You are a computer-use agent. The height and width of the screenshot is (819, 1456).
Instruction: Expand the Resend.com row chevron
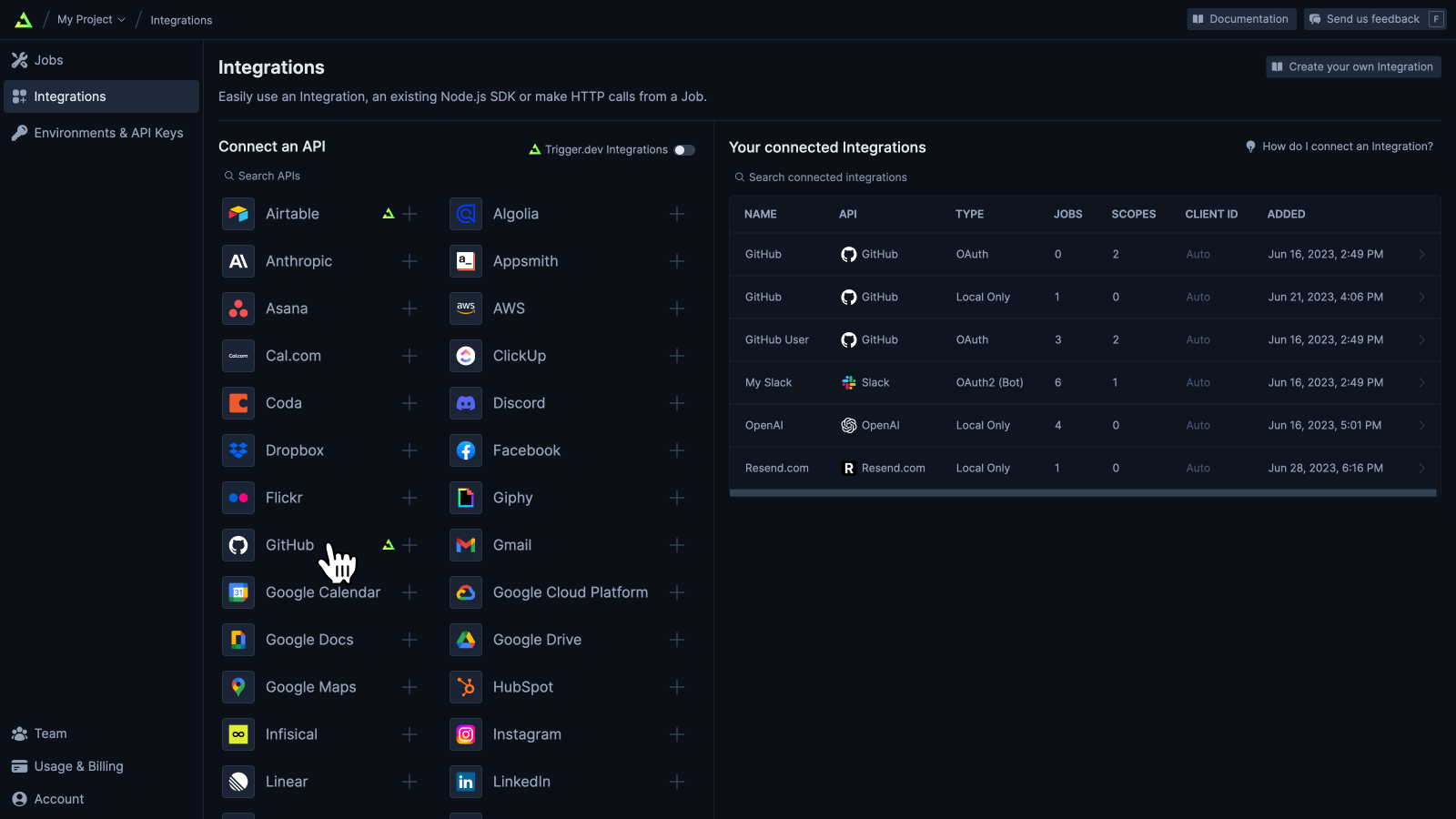1421,468
